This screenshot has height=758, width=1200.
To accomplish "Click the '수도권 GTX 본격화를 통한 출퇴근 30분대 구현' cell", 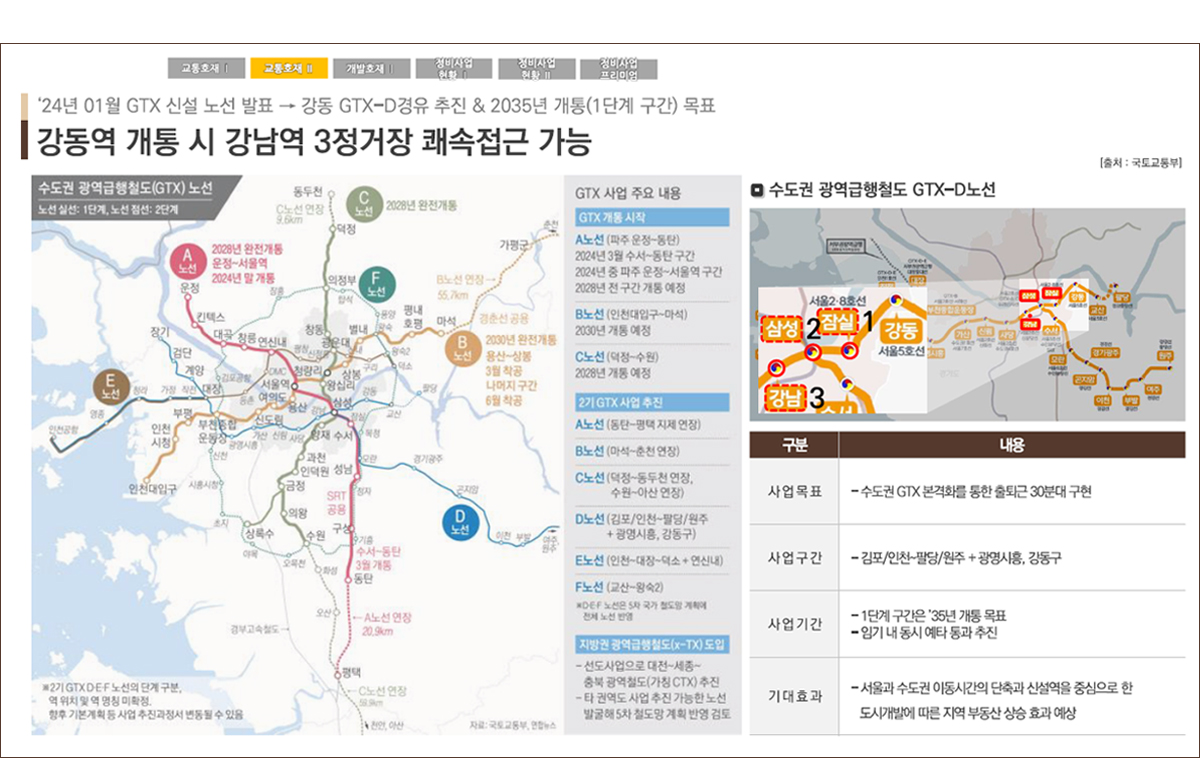I will coord(971,491).
